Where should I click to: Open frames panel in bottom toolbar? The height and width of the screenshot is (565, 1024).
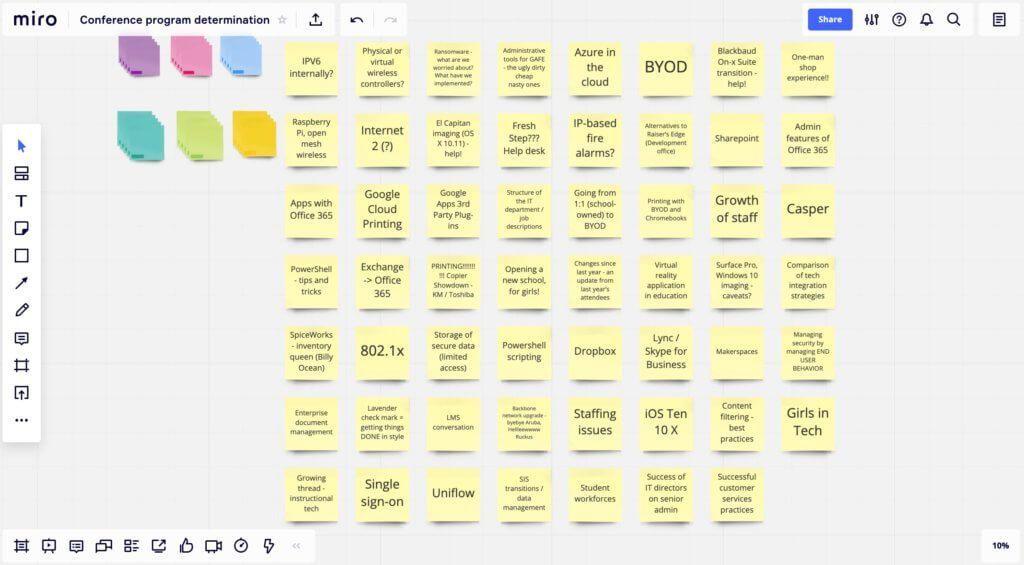(22, 546)
